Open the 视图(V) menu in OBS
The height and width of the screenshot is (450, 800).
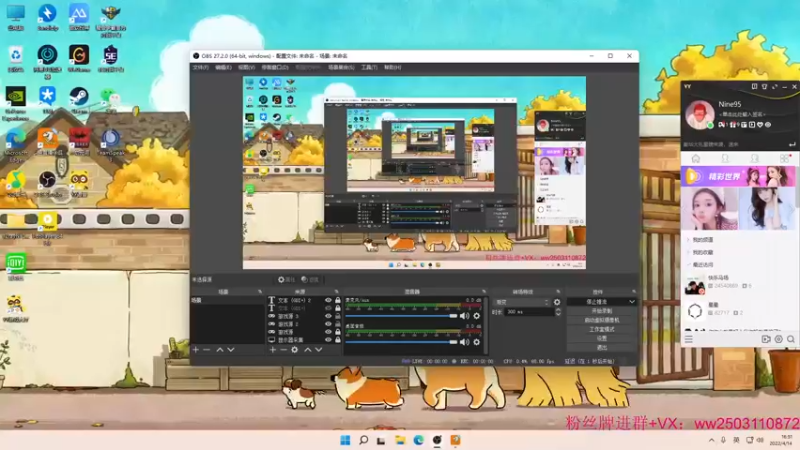pyautogui.click(x=246, y=67)
